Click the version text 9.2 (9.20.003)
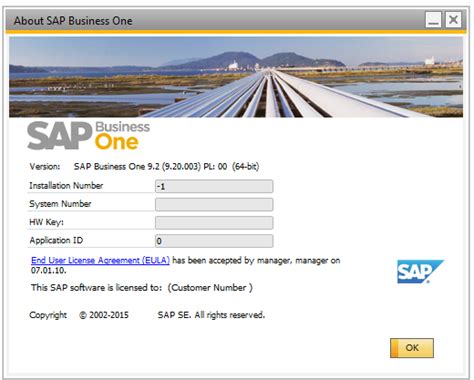This screenshot has width=474, height=380. tap(174, 166)
